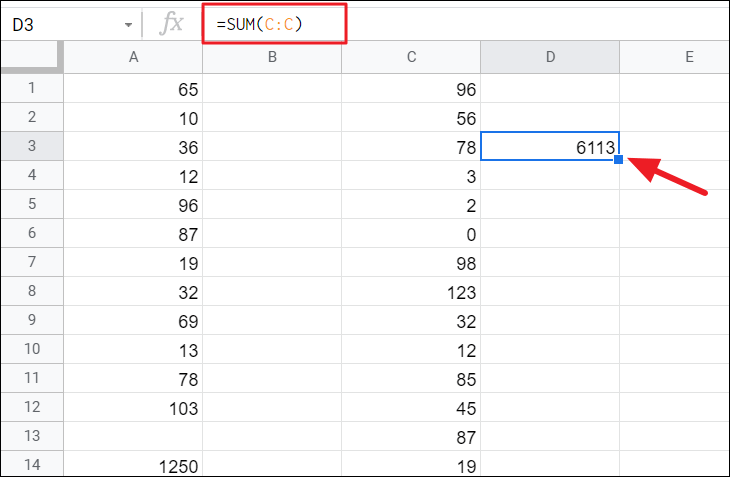The image size is (730, 477).
Task: Click cell A12 containing 103
Action: [x=133, y=407]
